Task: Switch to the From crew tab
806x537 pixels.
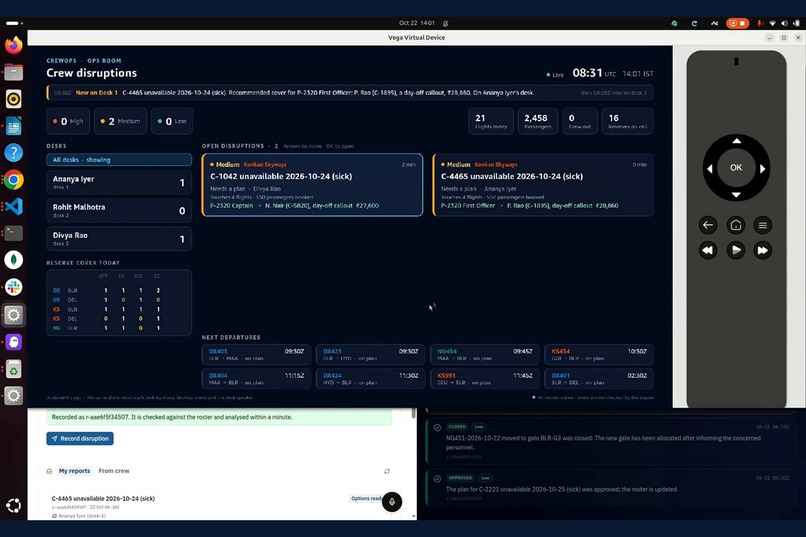Action: [x=114, y=471]
